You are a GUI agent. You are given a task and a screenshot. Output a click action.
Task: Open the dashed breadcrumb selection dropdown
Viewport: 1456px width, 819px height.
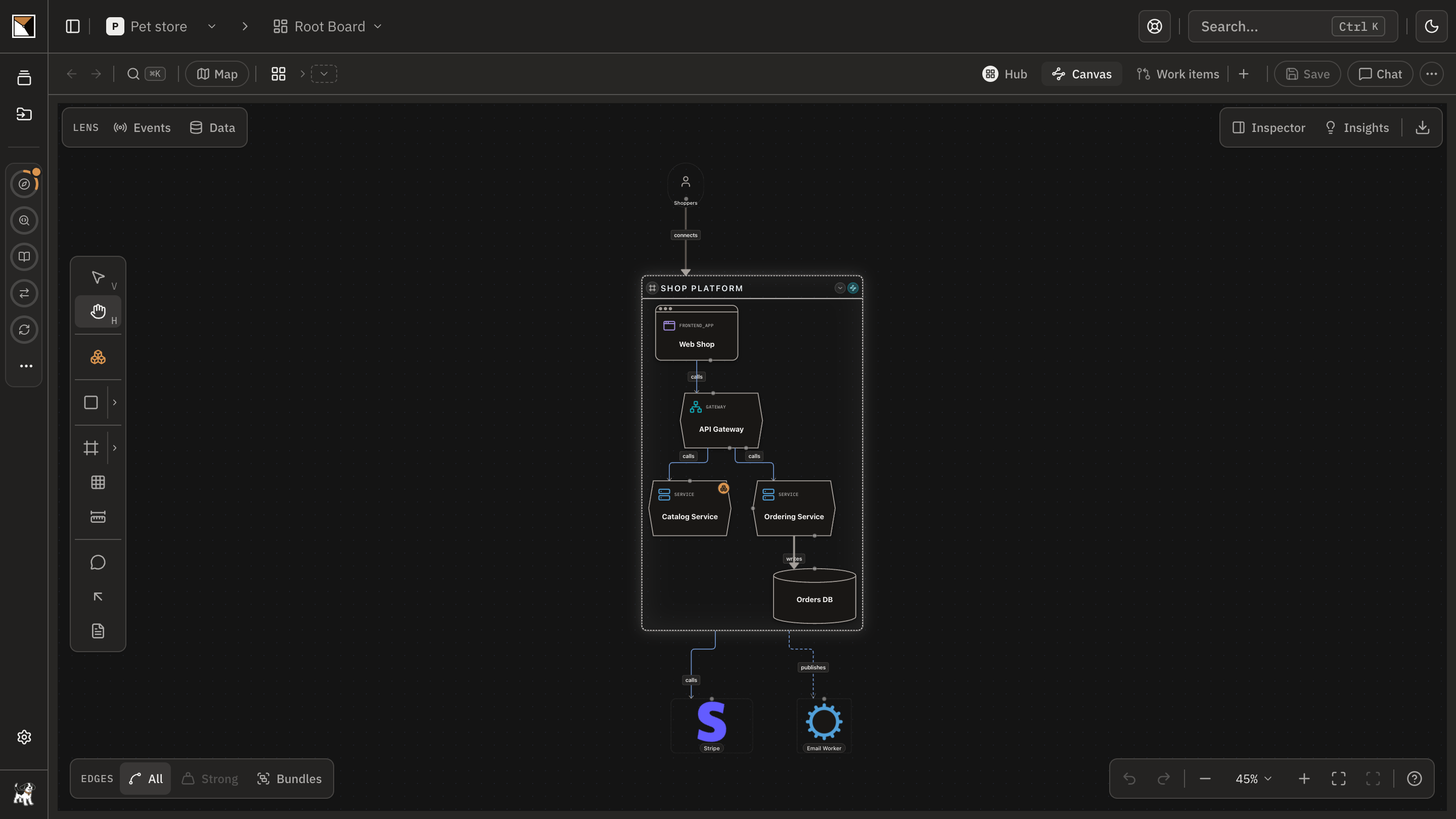(324, 74)
